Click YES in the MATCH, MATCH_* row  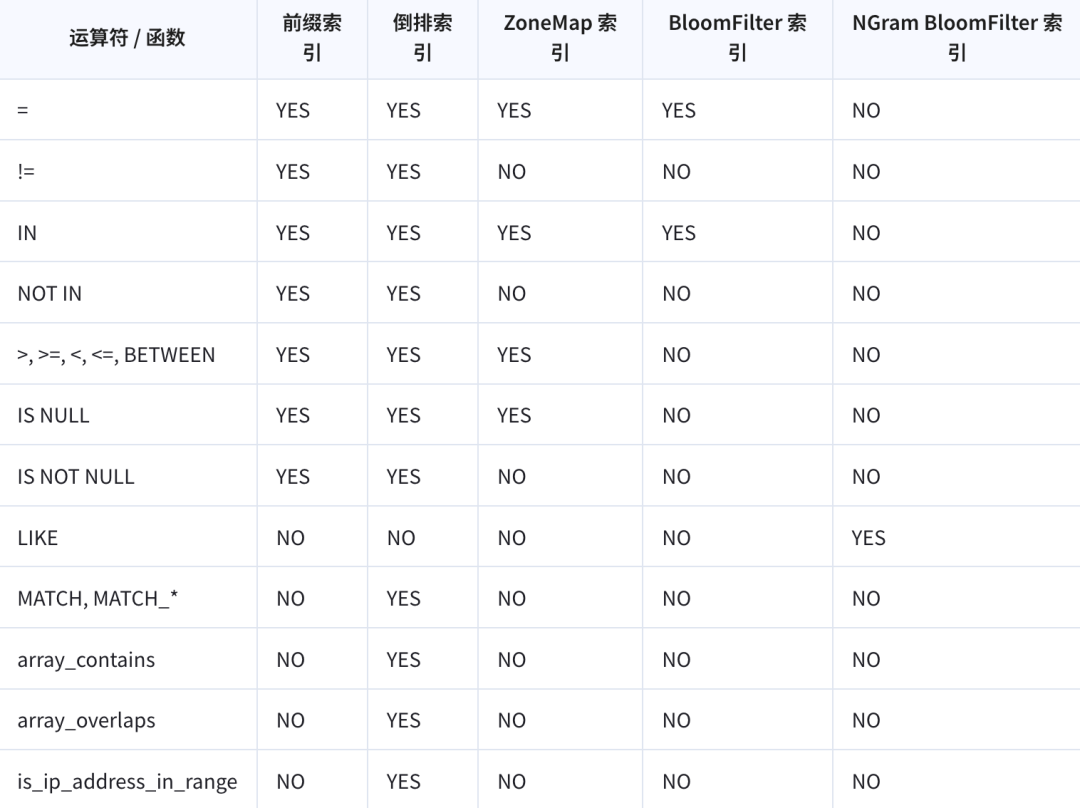click(x=403, y=599)
